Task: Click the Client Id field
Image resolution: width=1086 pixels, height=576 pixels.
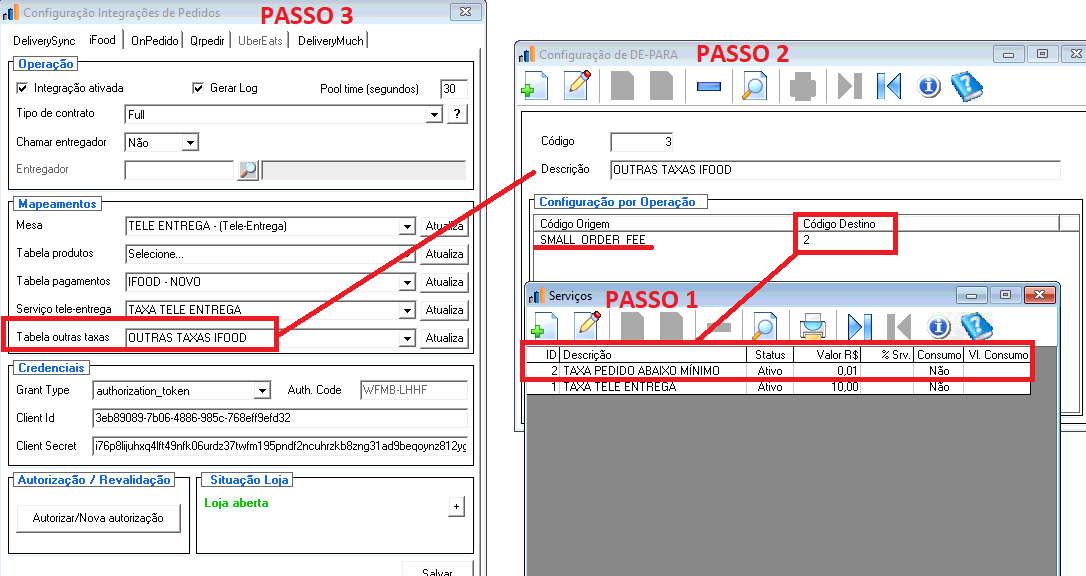Action: [x=280, y=418]
